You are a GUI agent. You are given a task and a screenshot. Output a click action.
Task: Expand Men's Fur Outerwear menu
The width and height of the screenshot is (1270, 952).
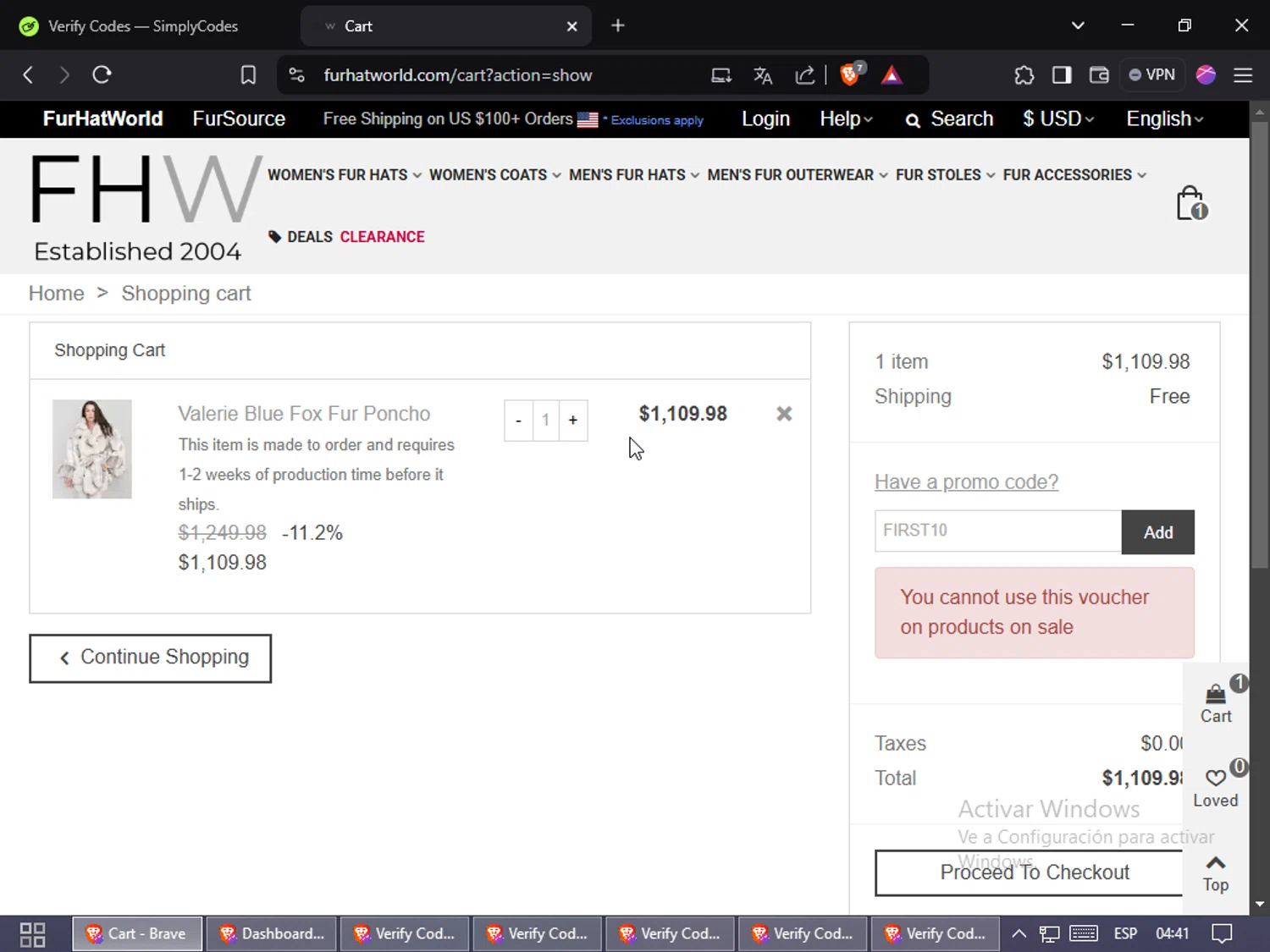tap(798, 175)
